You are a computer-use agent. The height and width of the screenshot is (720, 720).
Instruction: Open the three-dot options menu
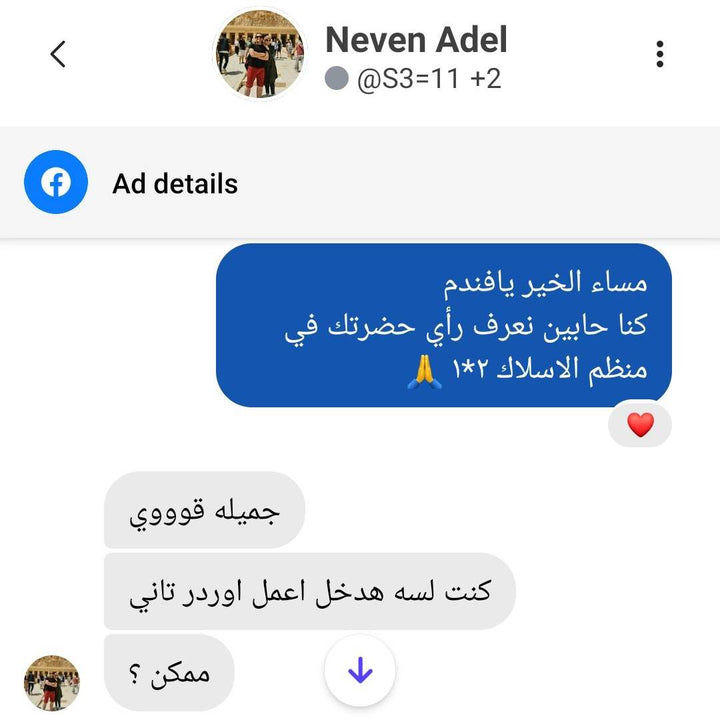pyautogui.click(x=660, y=54)
